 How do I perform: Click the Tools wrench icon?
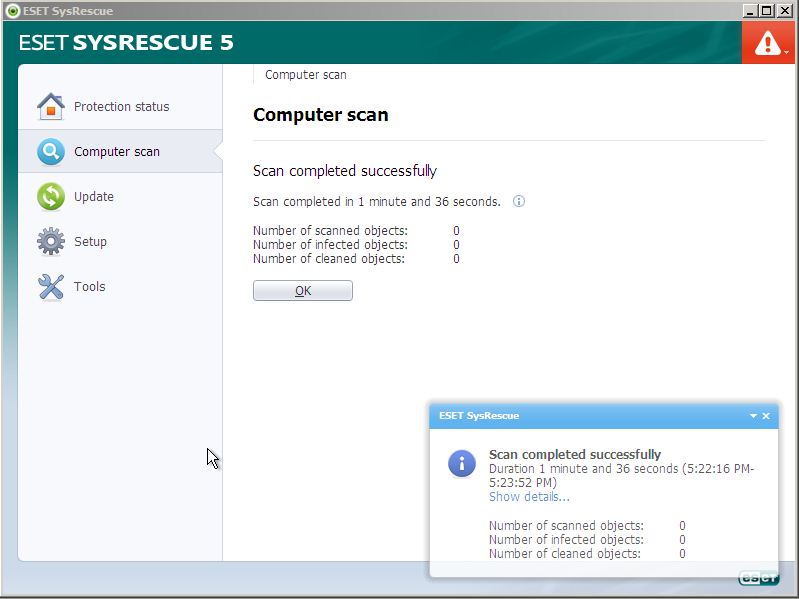[x=51, y=286]
